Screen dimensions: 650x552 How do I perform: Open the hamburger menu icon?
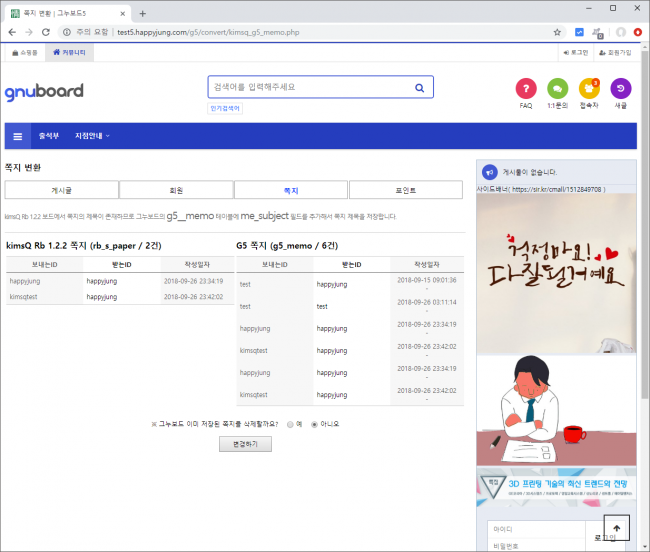point(18,136)
